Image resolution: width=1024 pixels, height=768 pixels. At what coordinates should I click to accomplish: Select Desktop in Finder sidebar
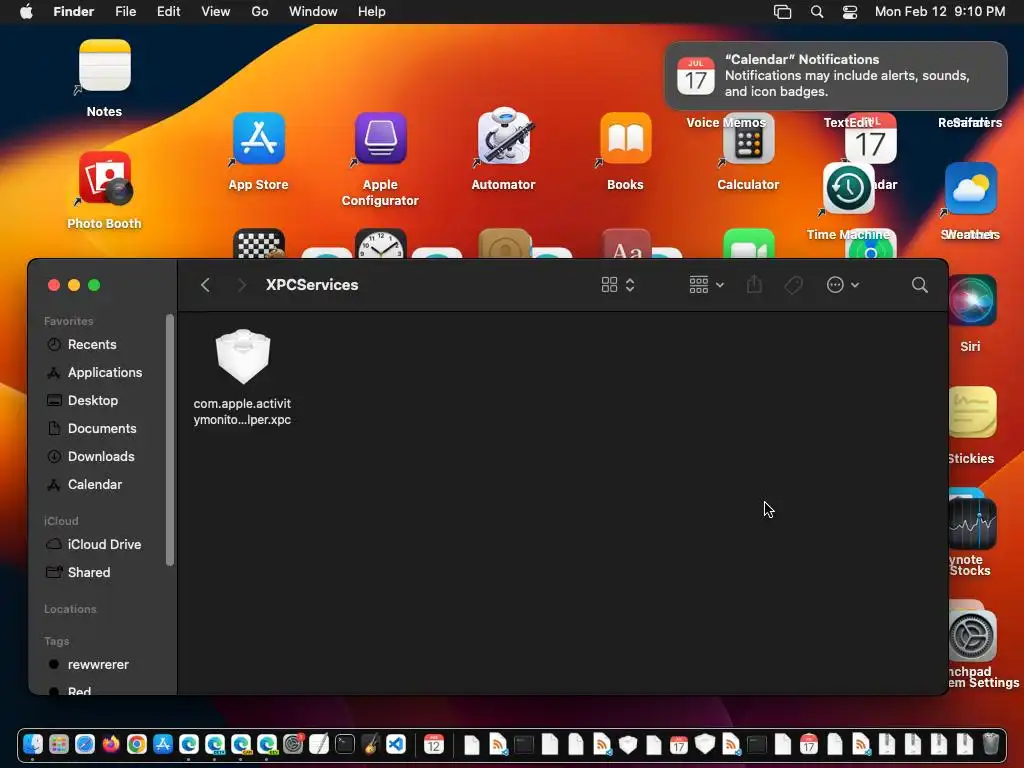point(93,400)
